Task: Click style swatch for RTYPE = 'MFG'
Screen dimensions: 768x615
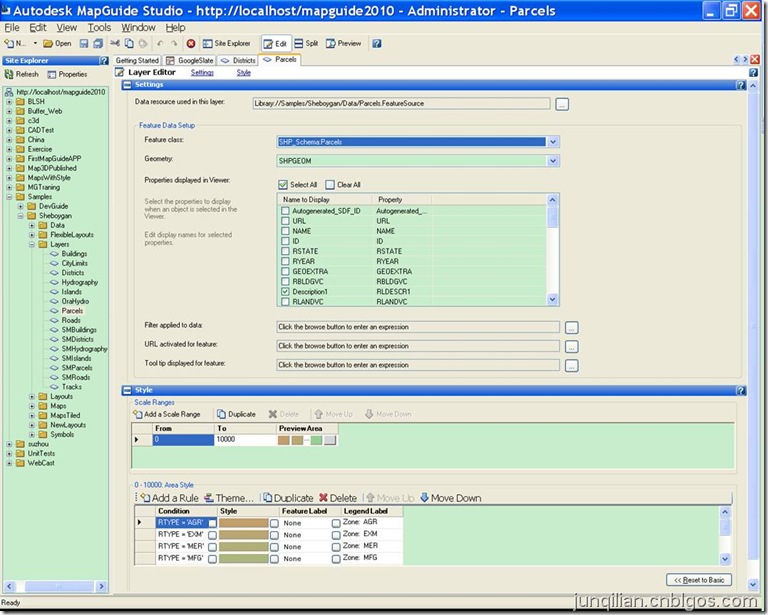Action: (x=243, y=558)
